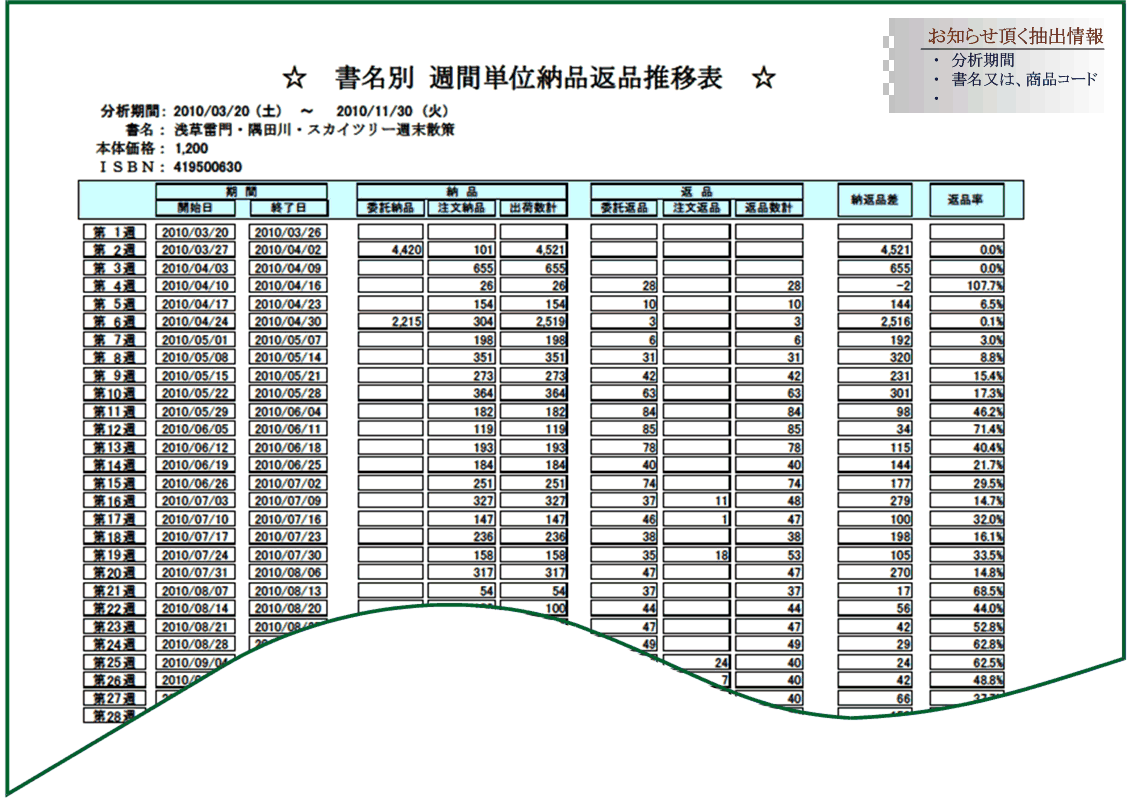The width and height of the screenshot is (1131, 802).
Task: Click the 注文返品 value 11 in week 16
Action: click(696, 501)
